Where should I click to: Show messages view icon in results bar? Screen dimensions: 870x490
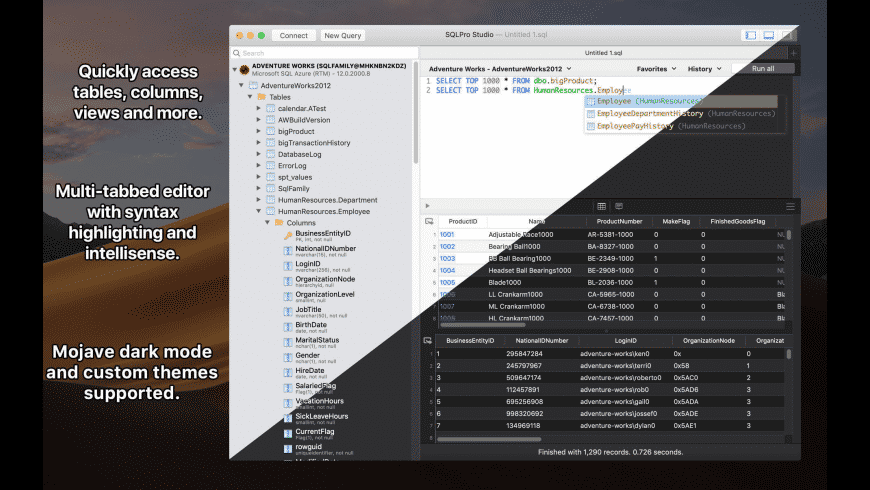tap(619, 206)
